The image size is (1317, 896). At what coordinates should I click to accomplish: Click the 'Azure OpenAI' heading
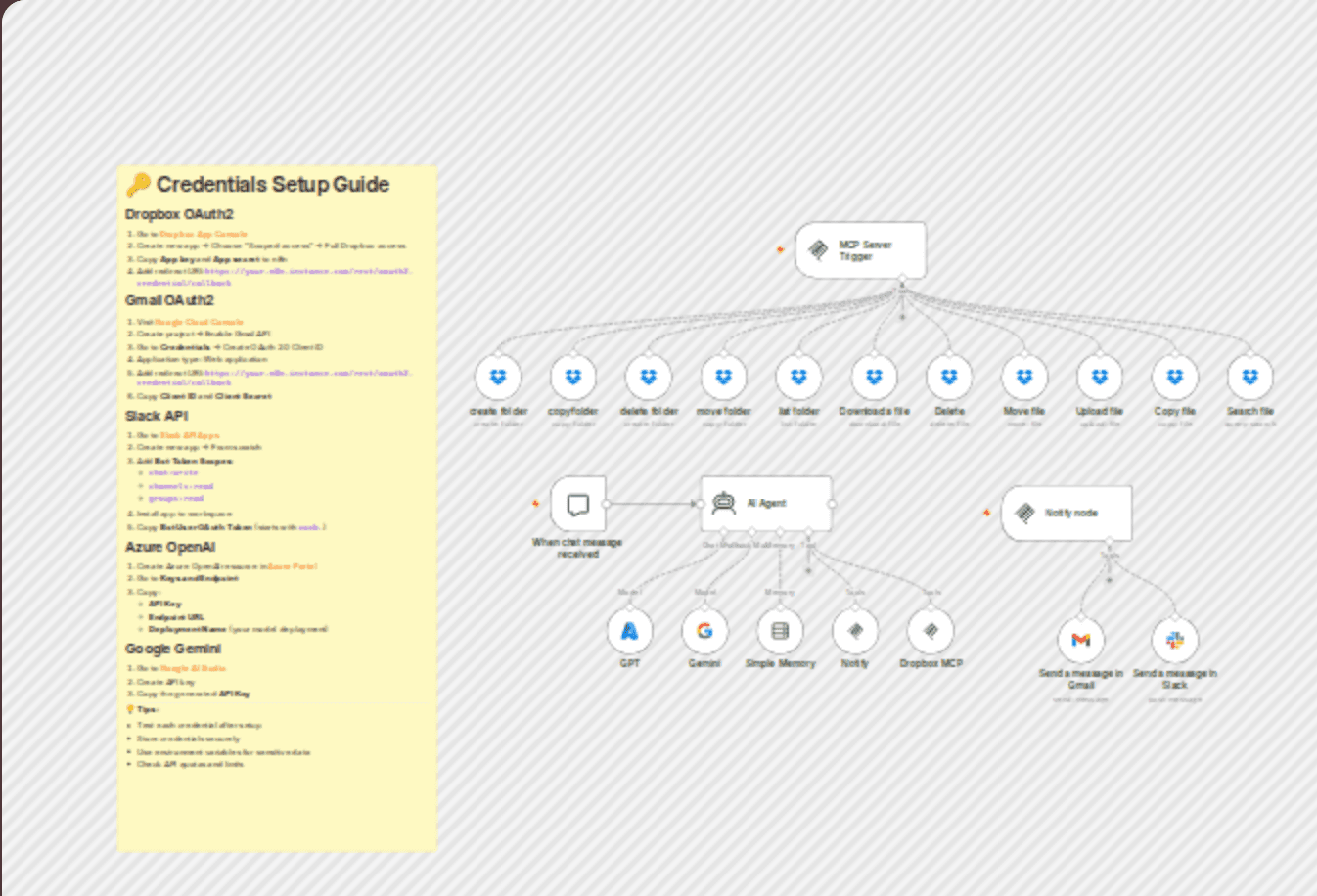(170, 547)
